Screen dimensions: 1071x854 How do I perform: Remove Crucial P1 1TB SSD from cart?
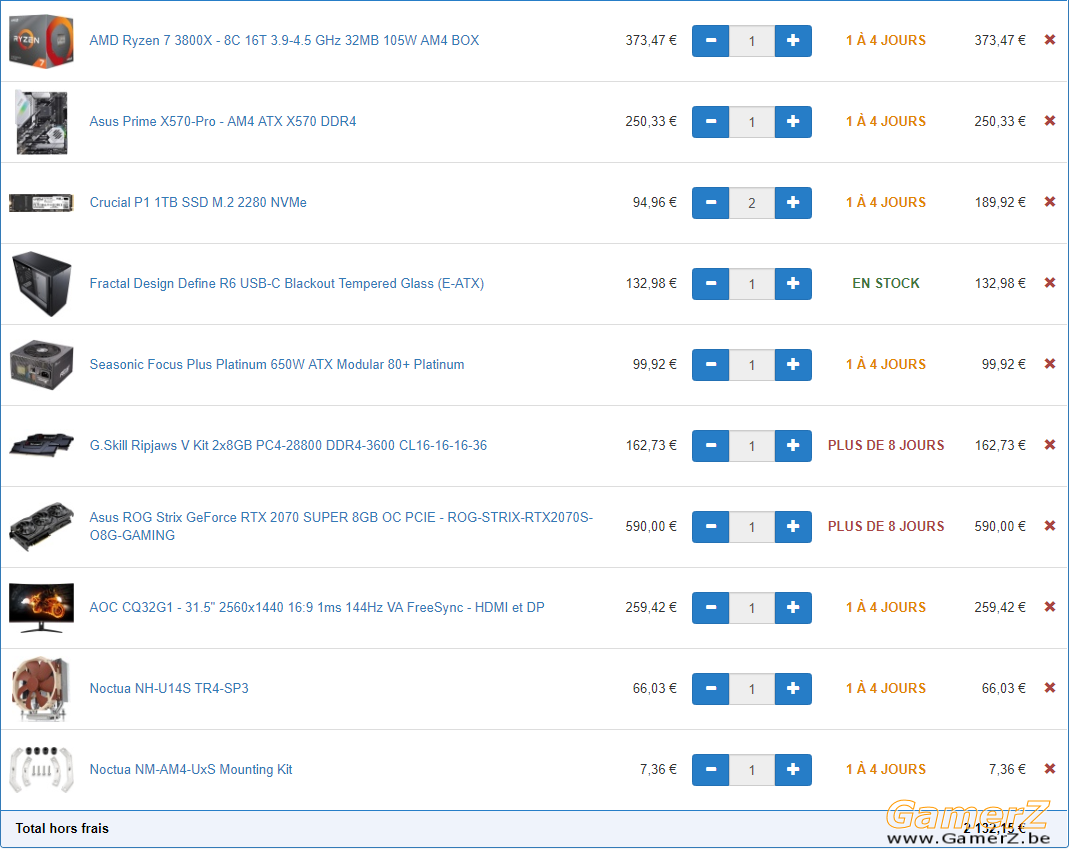coord(1050,202)
